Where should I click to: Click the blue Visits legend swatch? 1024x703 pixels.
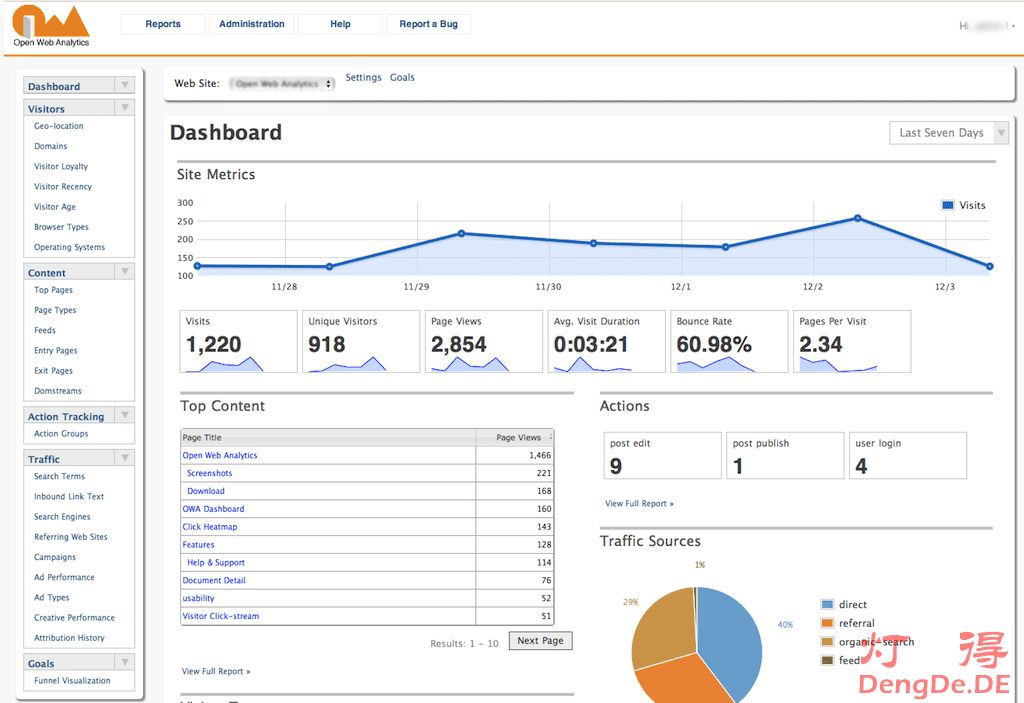tap(947, 205)
